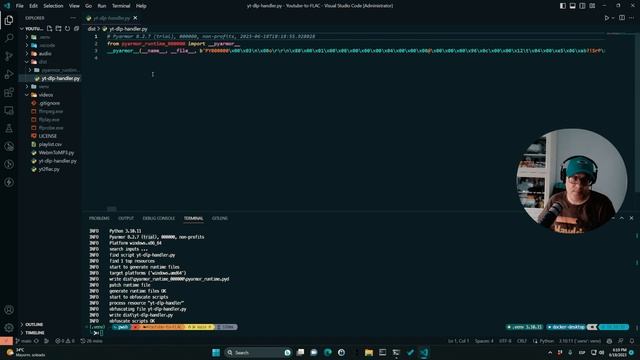The width and height of the screenshot is (640, 360).
Task: Toggle secondary sidebar layout icon
Action: (582, 6)
